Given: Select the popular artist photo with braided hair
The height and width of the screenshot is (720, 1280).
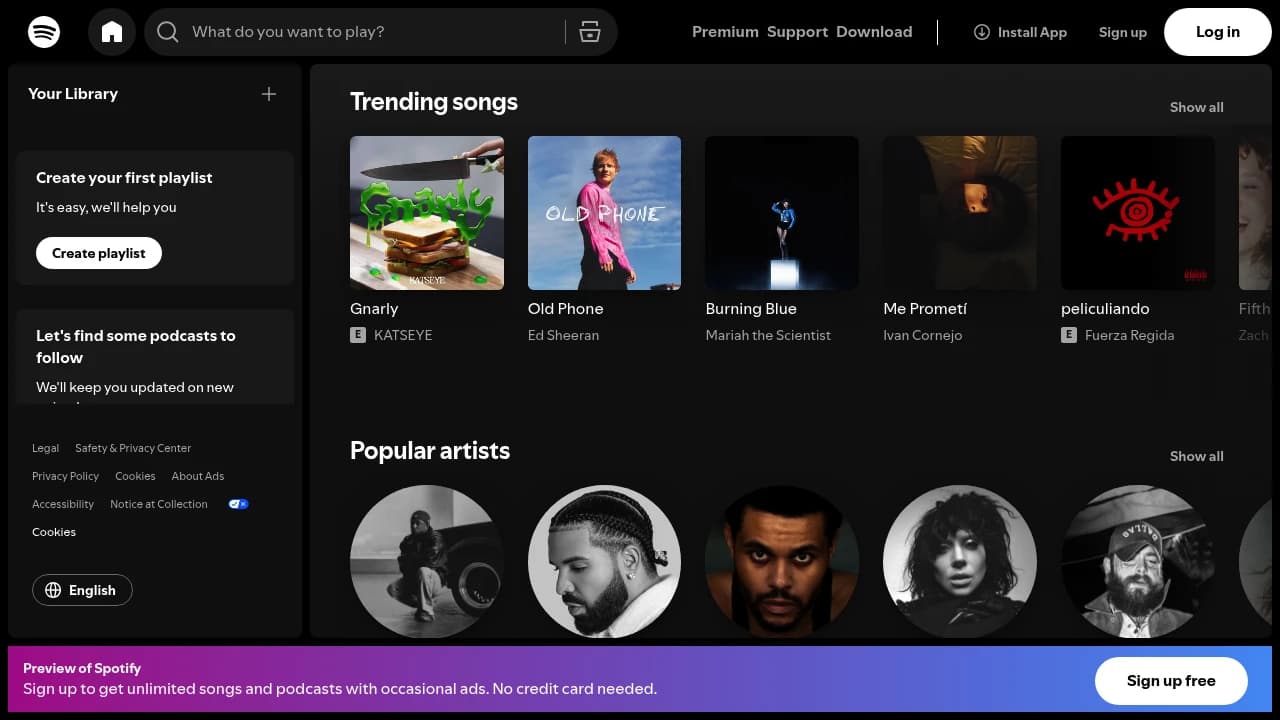Looking at the screenshot, I should tap(604, 561).
